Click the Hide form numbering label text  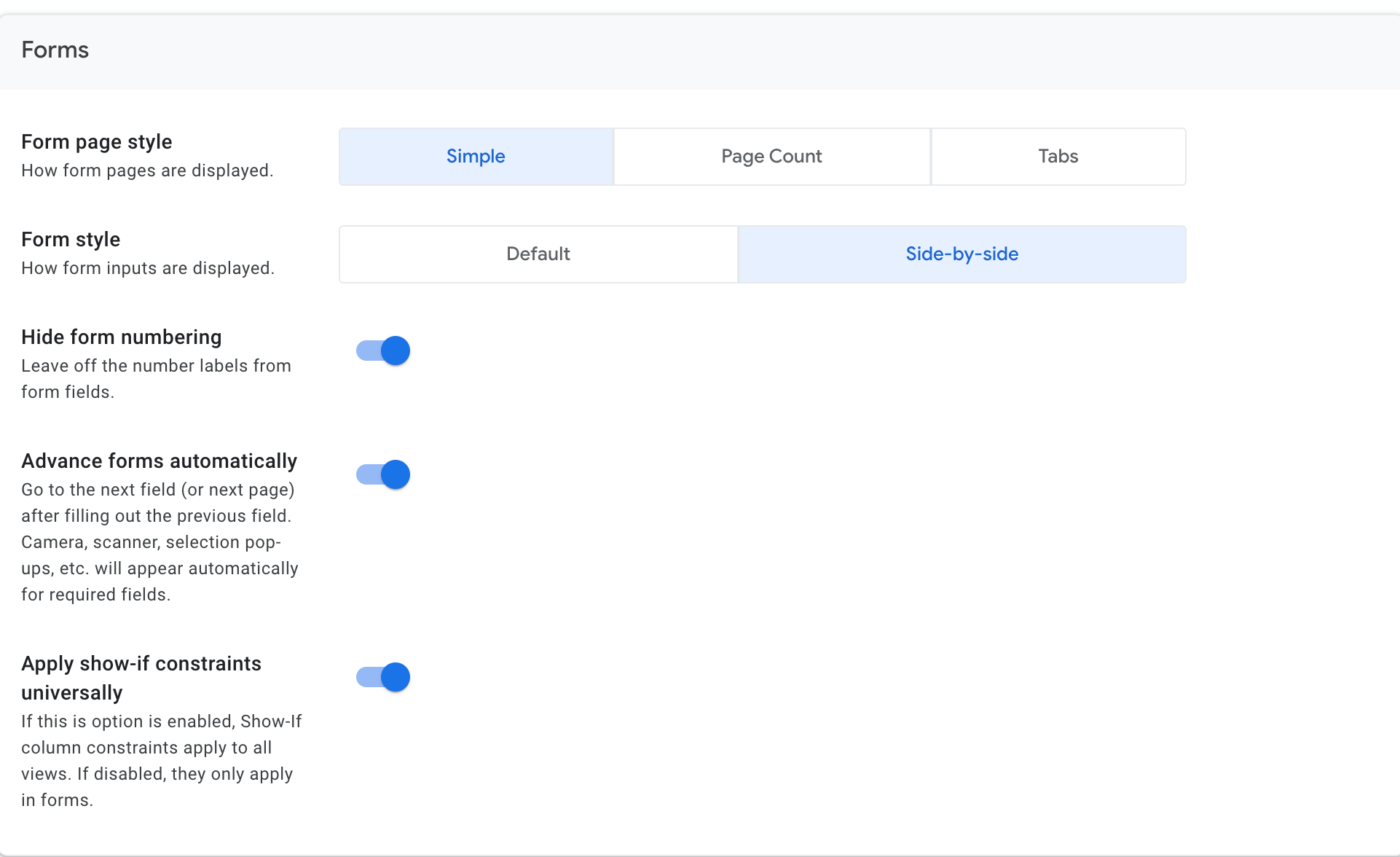(x=121, y=337)
